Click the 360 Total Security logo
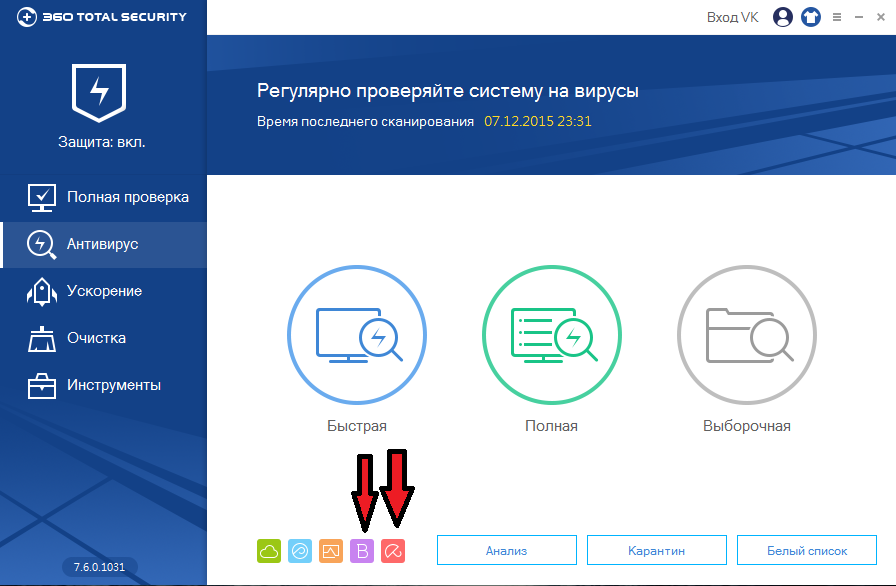 (x=102, y=17)
